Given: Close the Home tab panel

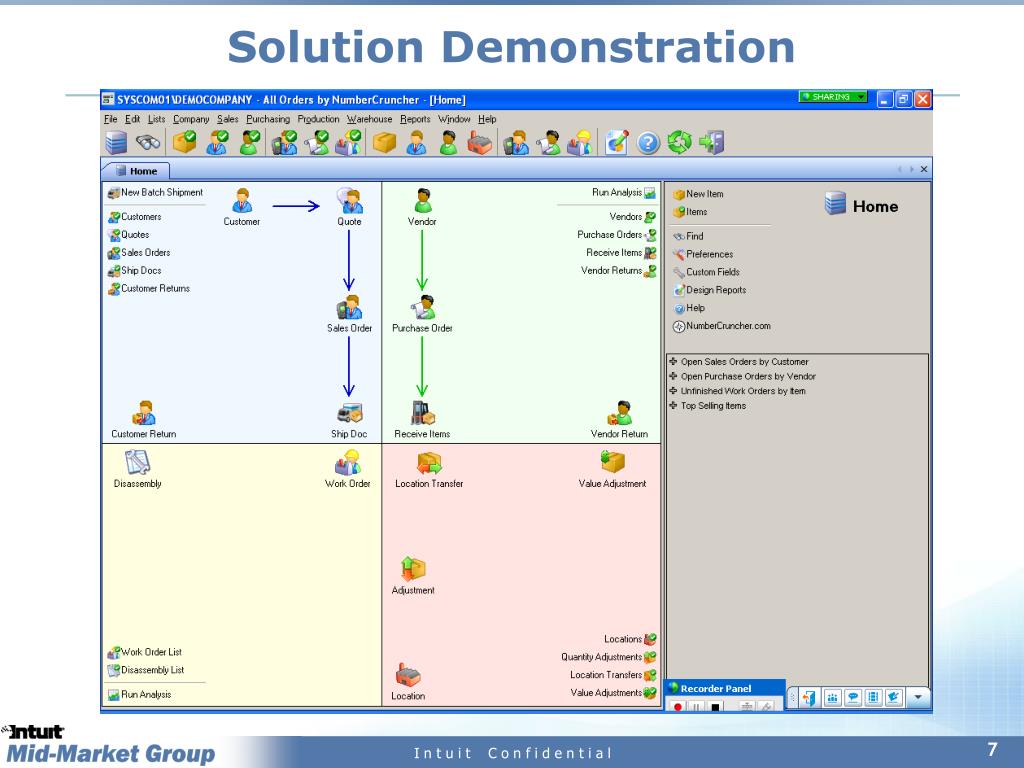Looking at the screenshot, I should pyautogui.click(x=923, y=169).
